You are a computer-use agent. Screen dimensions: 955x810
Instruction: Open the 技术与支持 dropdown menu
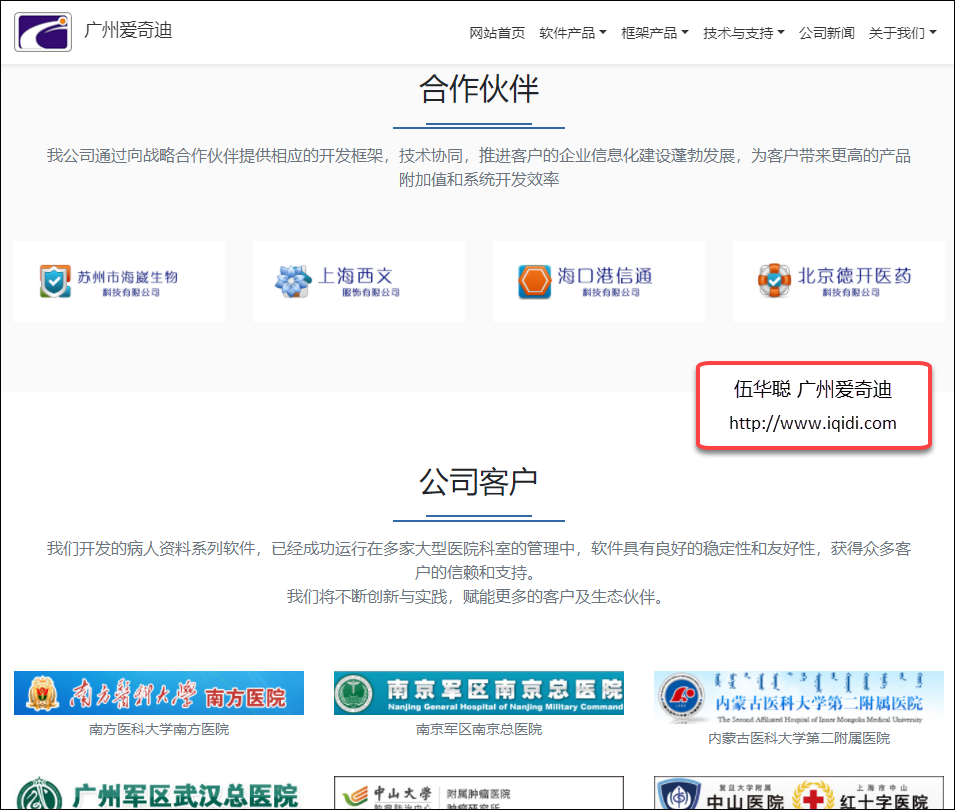point(744,33)
